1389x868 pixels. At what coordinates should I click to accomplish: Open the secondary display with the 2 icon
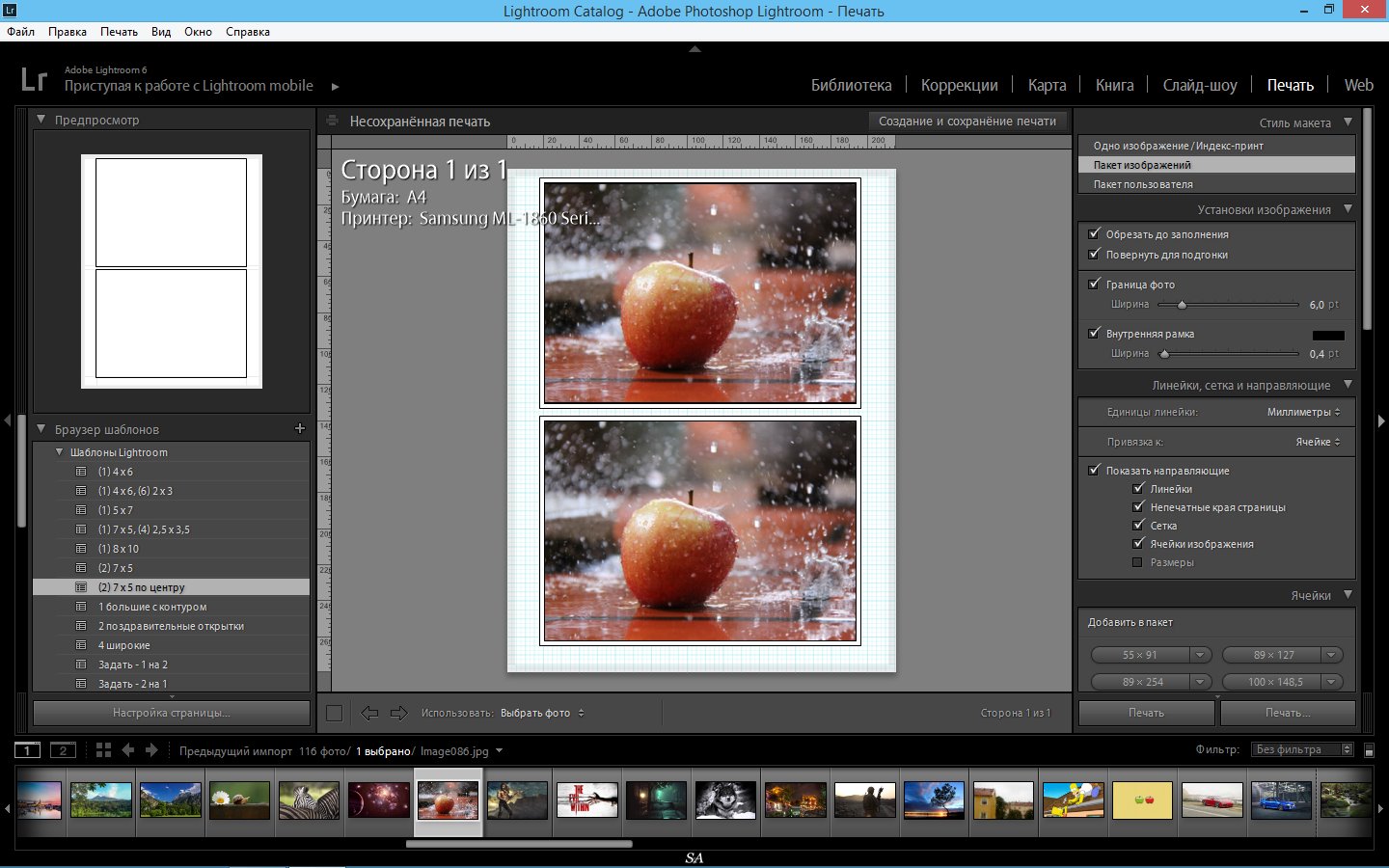click(64, 749)
